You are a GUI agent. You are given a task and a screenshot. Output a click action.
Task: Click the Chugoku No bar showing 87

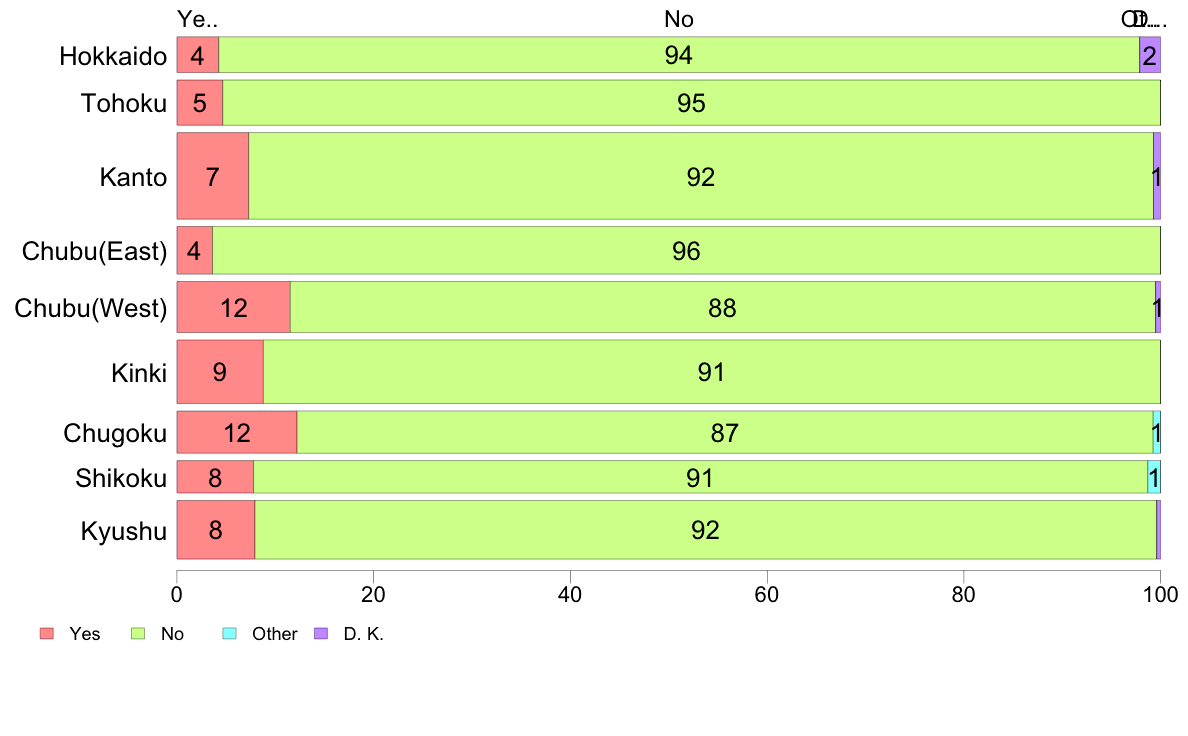coord(725,432)
